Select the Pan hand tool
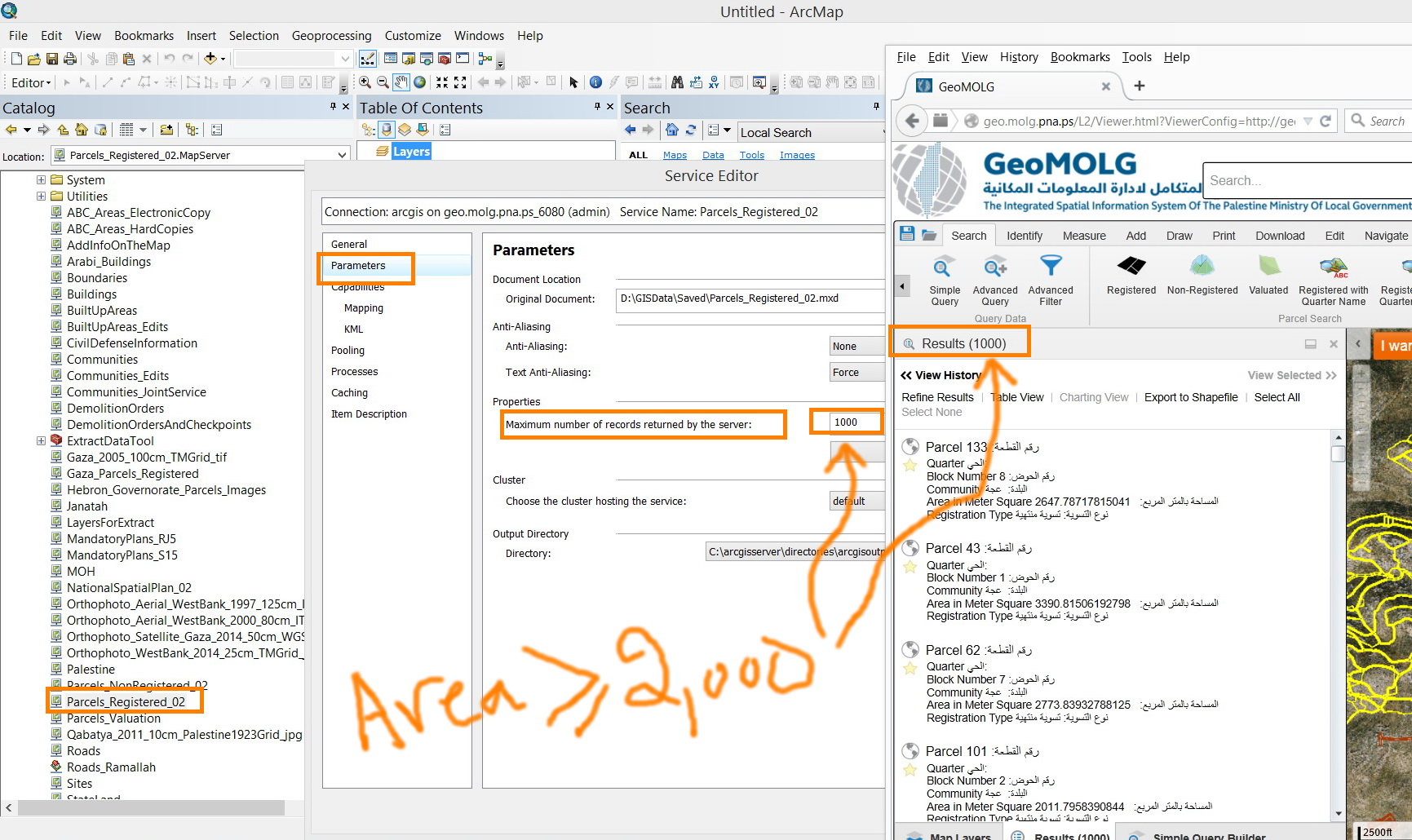This screenshot has height=840, width=1412. pyautogui.click(x=401, y=82)
